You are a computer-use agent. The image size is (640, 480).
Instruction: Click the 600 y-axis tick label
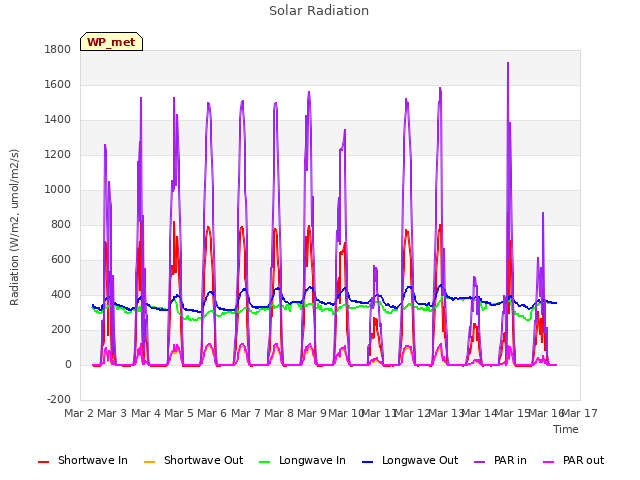coord(61,260)
